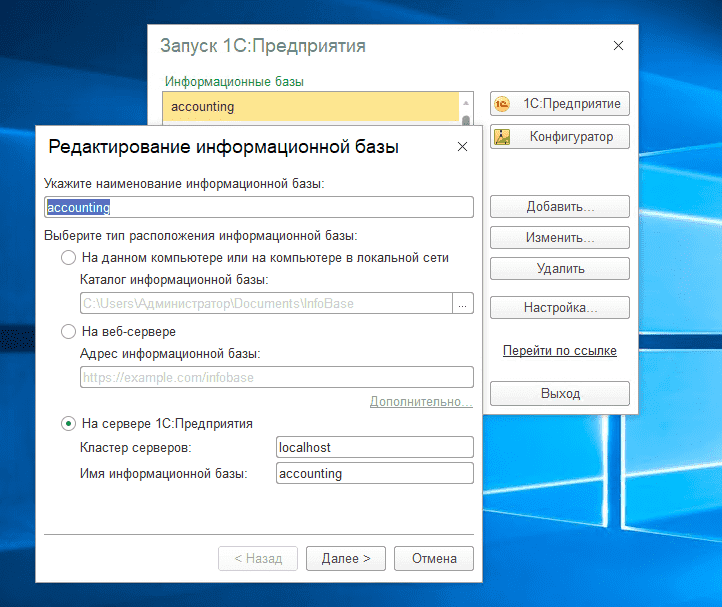Screen dimensions: 722x607
Task: Click the Добавить... button
Action: click(x=559, y=207)
